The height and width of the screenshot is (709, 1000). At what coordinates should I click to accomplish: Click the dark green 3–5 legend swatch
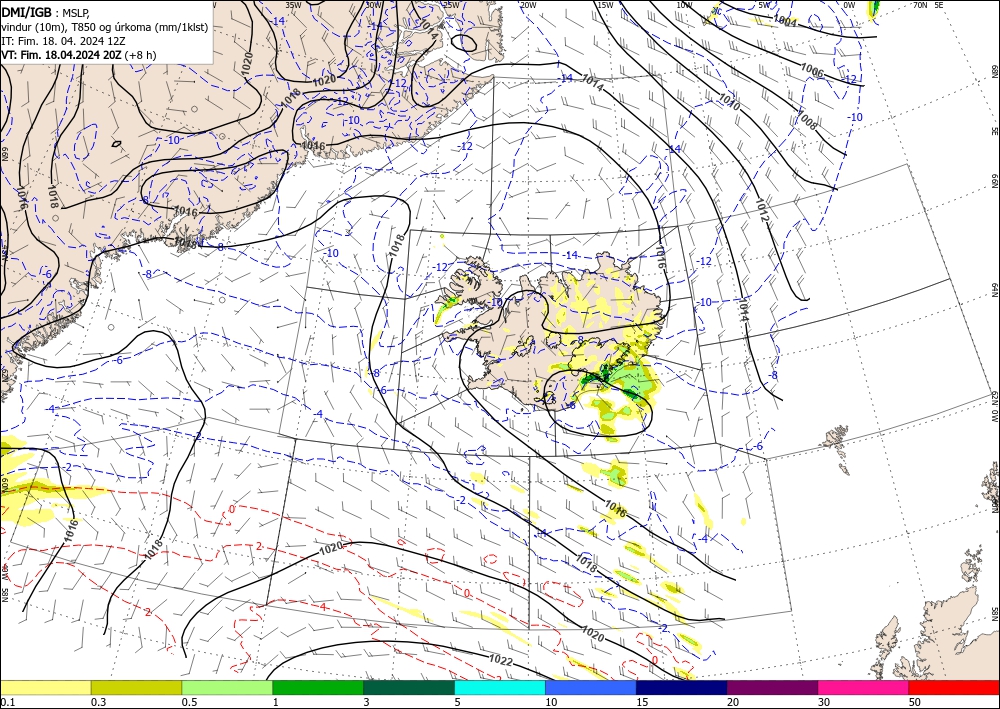point(409,687)
